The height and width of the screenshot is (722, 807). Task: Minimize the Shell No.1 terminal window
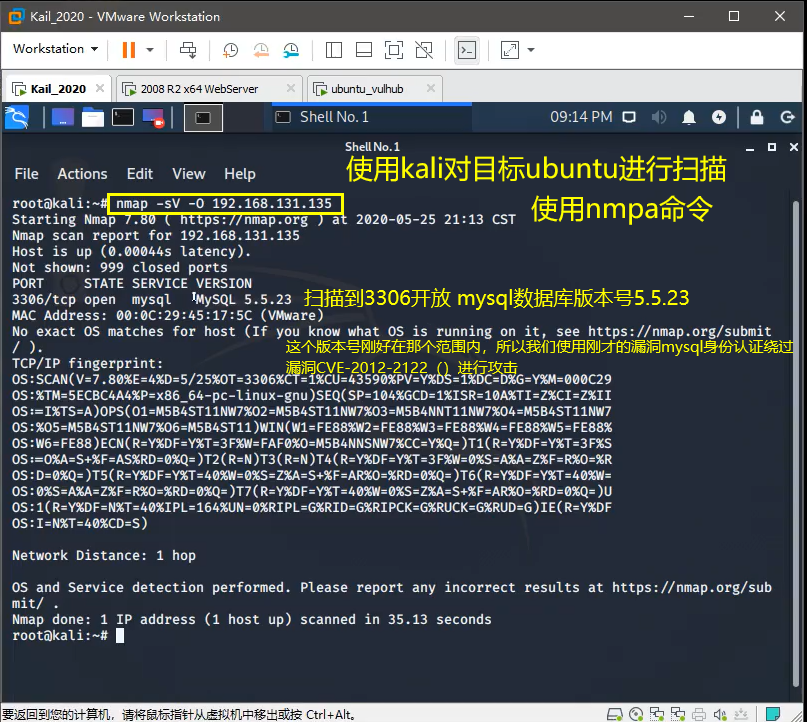tap(750, 148)
